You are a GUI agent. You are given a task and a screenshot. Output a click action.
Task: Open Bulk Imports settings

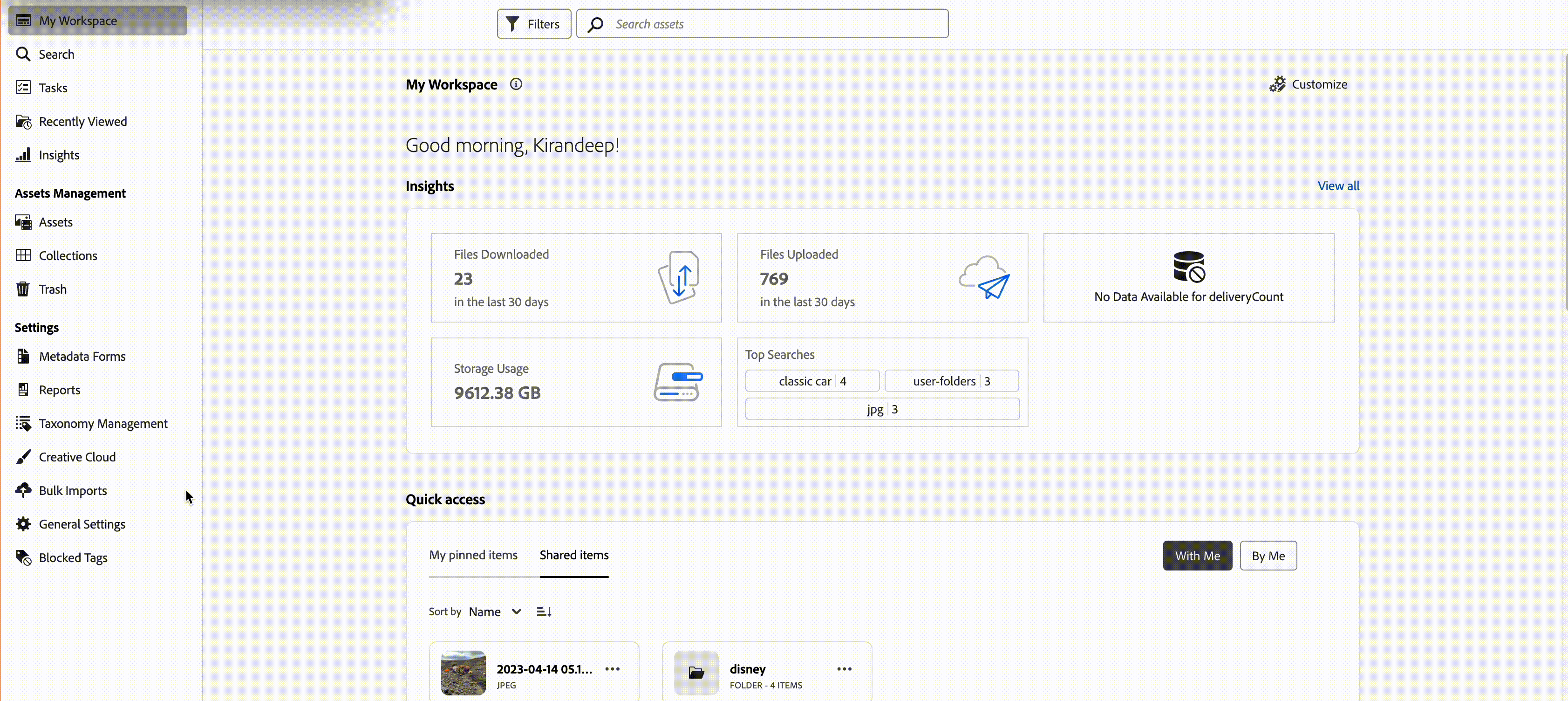click(73, 490)
